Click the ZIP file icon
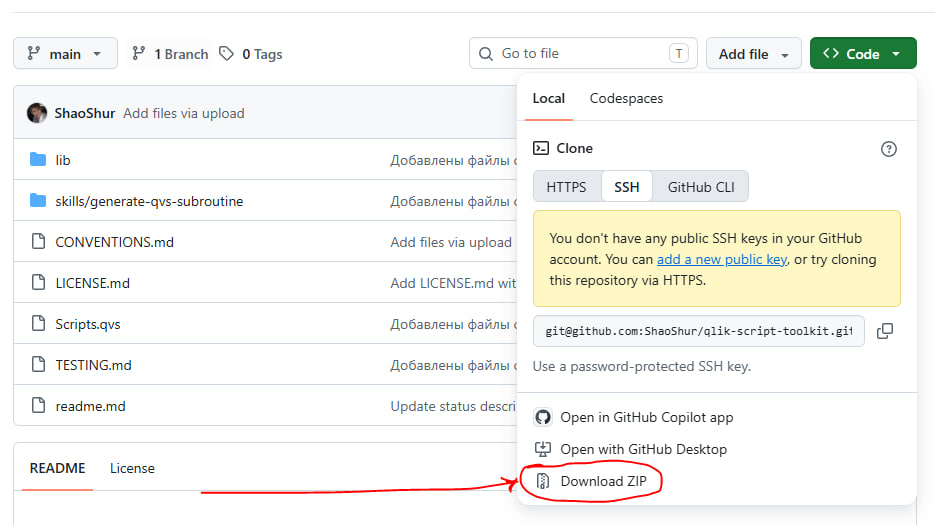 click(x=543, y=481)
